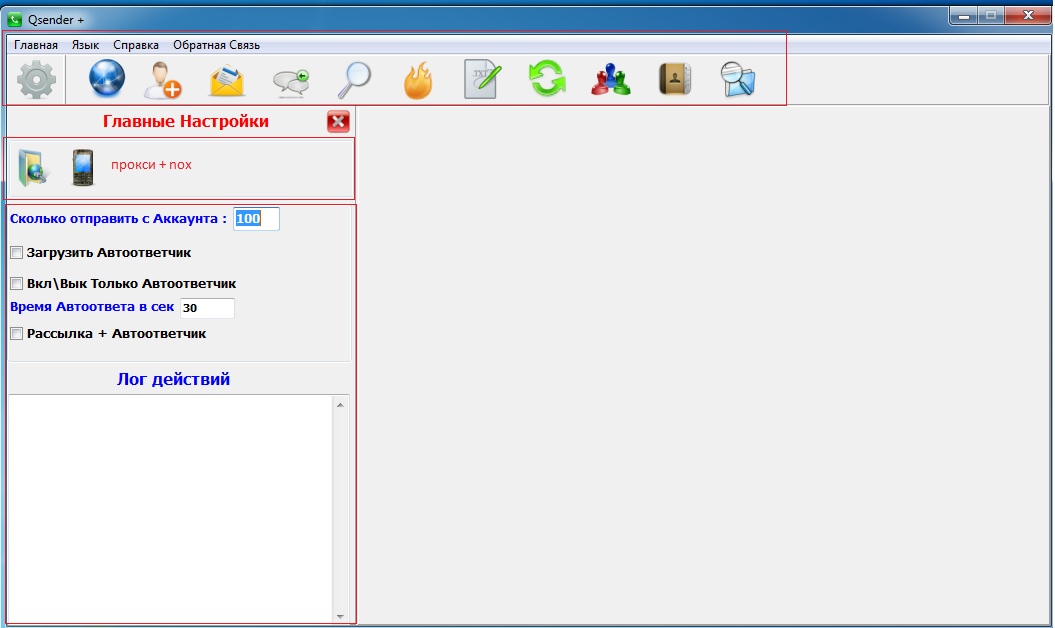
Task: Click the chat bubbles icon
Action: pyautogui.click(x=291, y=83)
